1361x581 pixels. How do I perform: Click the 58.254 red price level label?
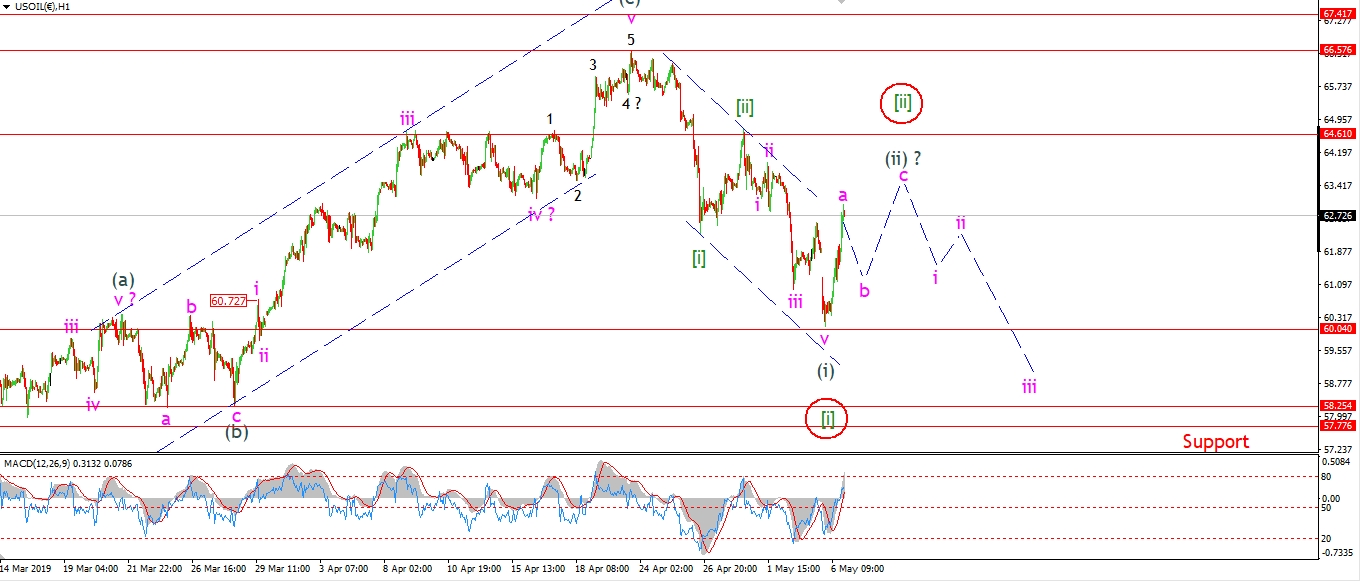tap(1338, 407)
